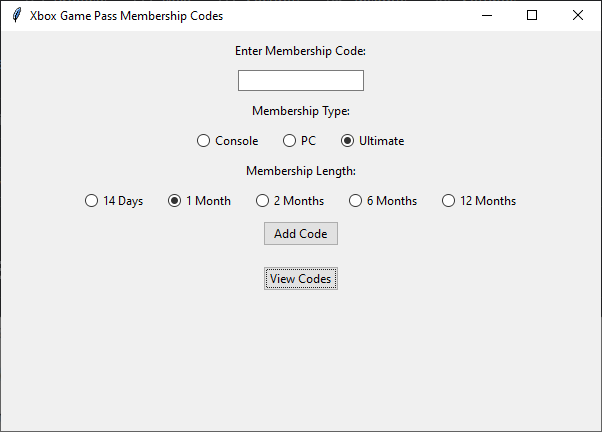Click the window title text

(x=126, y=16)
